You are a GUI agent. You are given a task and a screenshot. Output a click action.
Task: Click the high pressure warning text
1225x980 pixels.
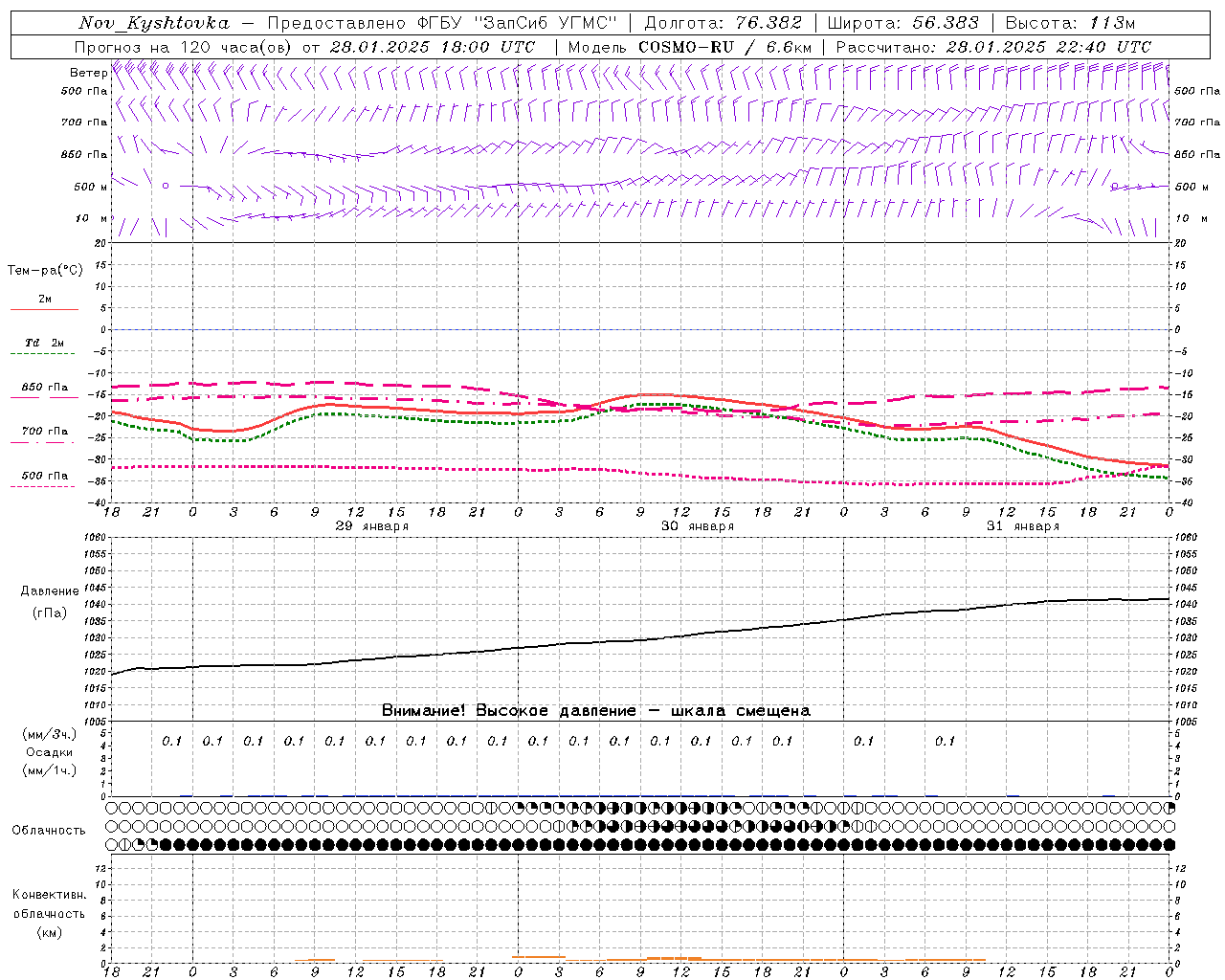click(x=595, y=710)
